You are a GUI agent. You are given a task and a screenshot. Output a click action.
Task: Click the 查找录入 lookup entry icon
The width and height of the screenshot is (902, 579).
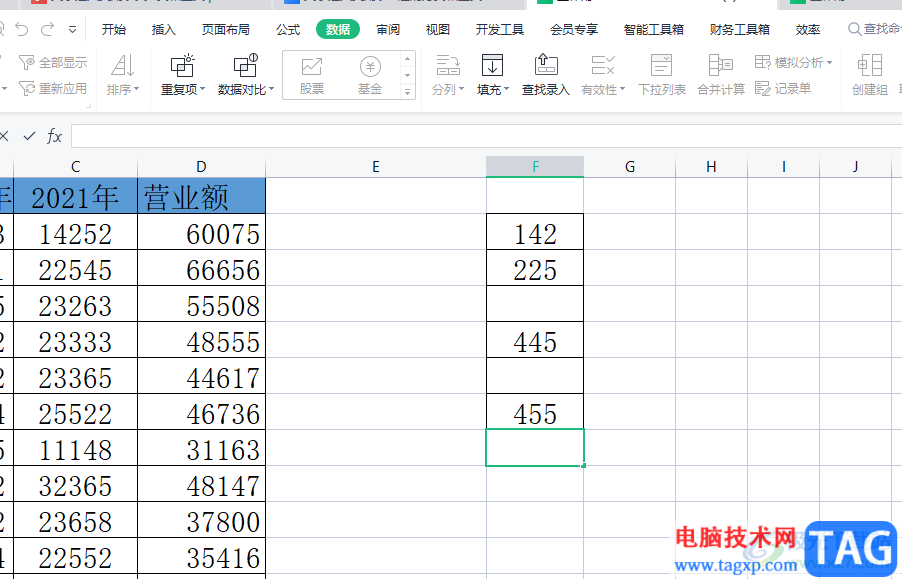[545, 74]
